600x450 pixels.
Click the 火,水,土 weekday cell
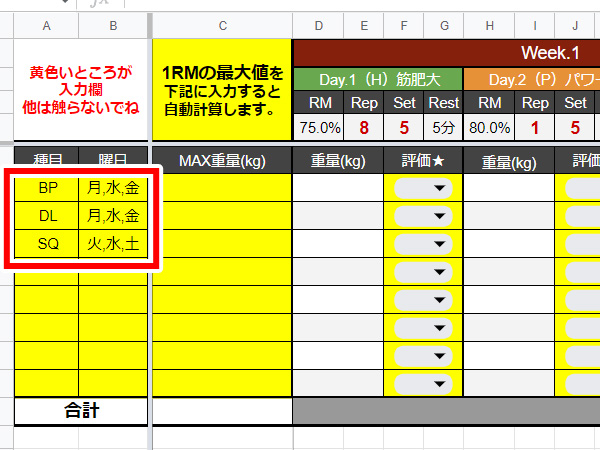112,244
